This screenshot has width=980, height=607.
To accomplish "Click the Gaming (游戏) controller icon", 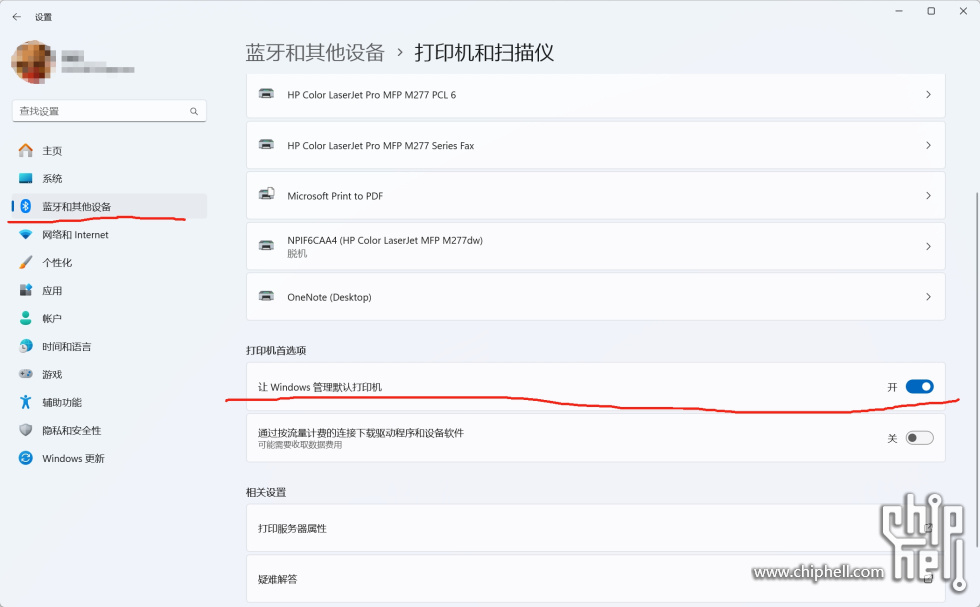I will click(26, 374).
